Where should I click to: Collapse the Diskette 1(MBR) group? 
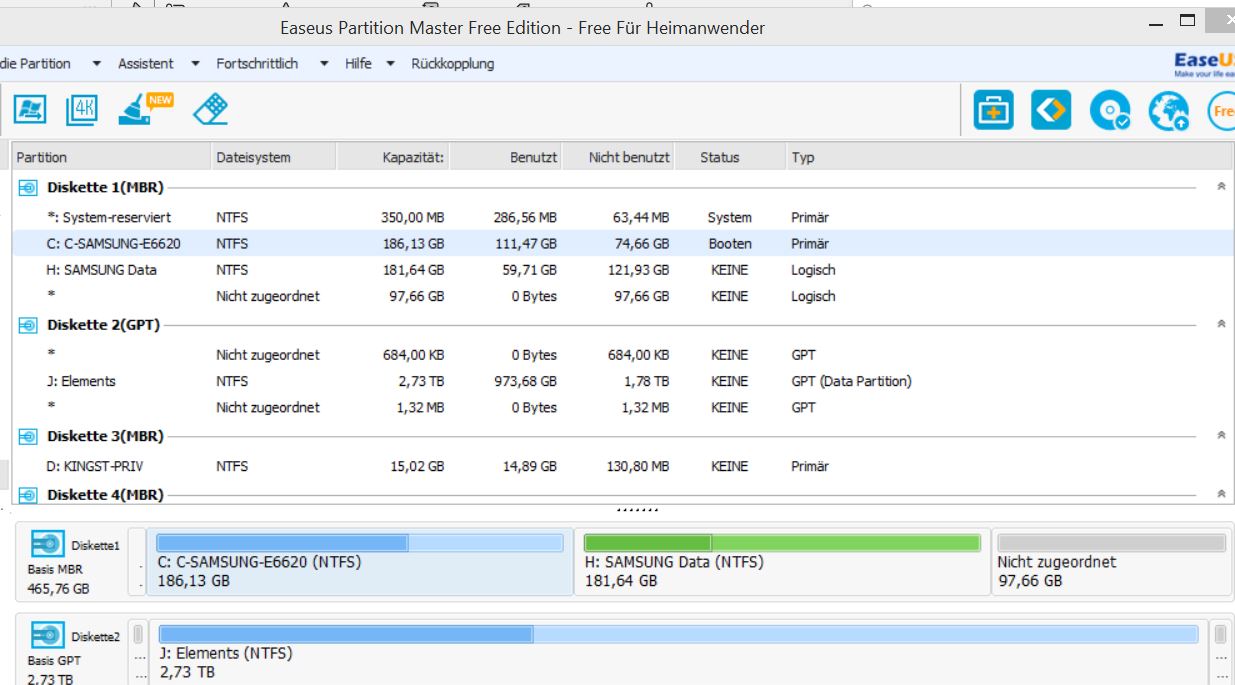(1221, 187)
